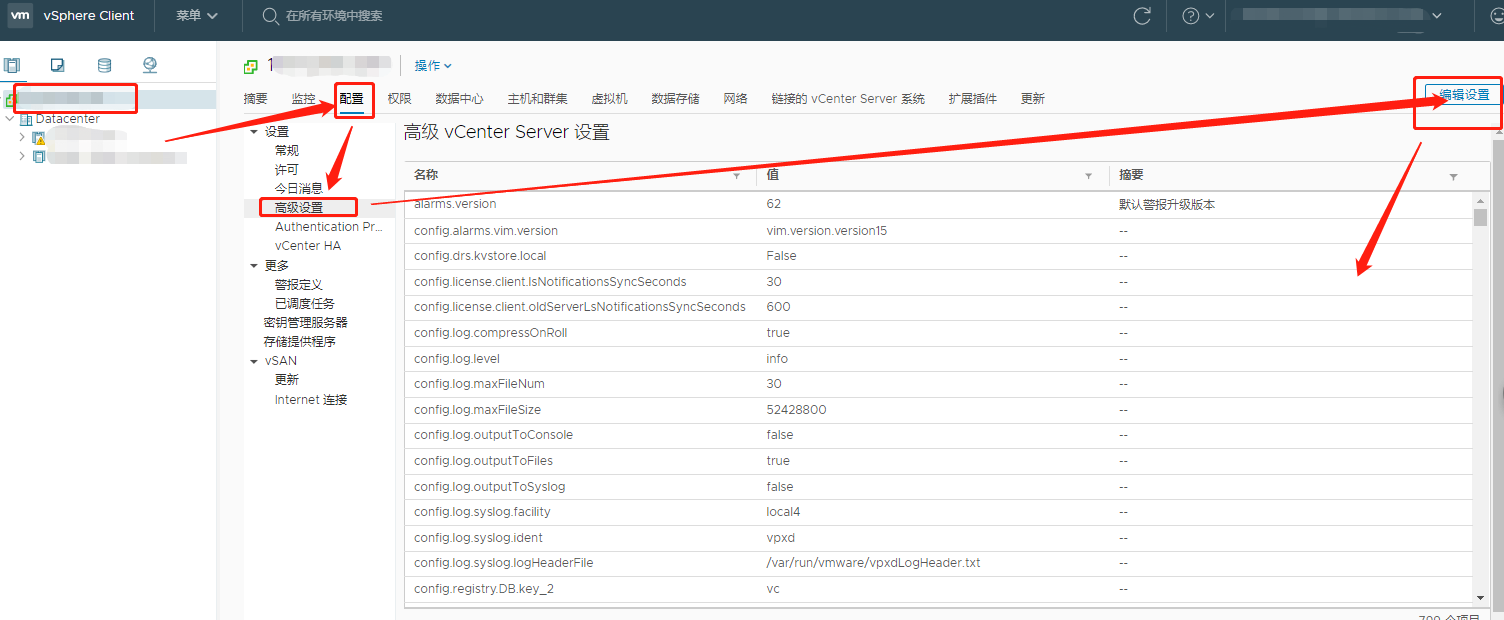This screenshot has height=620, width=1504.
Task: Select 高级设置 in settings list
Action: click(299, 207)
